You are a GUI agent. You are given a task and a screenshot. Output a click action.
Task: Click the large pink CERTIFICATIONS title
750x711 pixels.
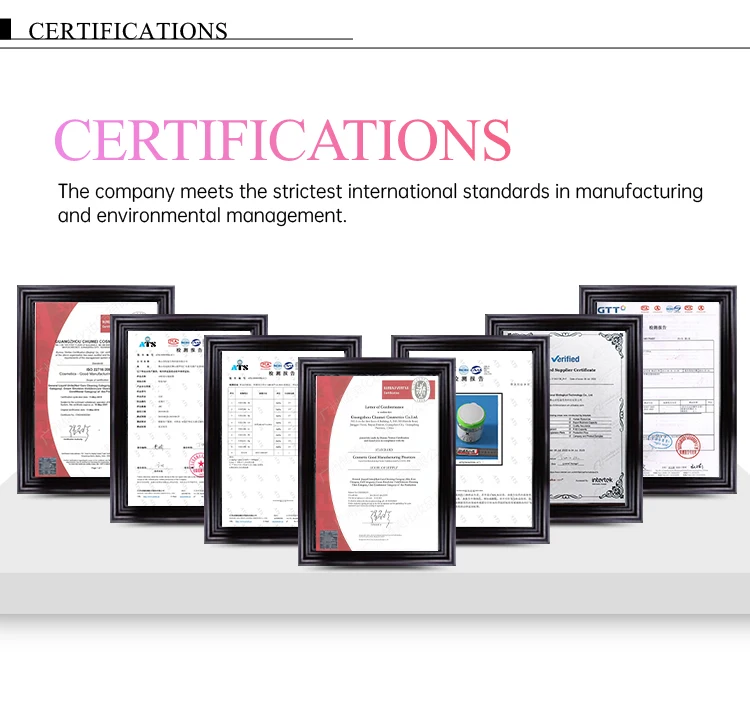(283, 139)
